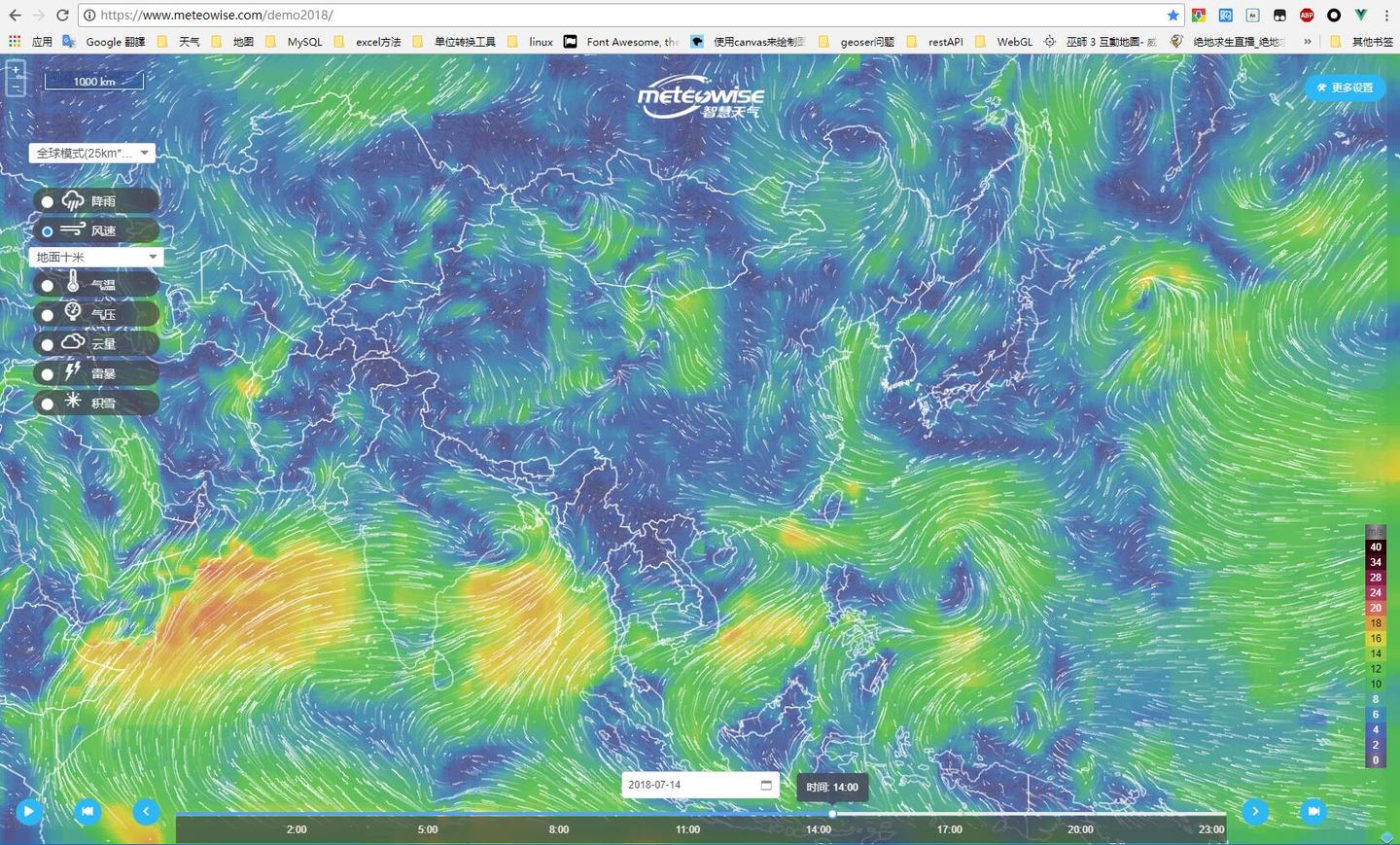Open the 绝地求生直播 bookmark
The height and width of the screenshot is (845, 1400).
click(1228, 42)
